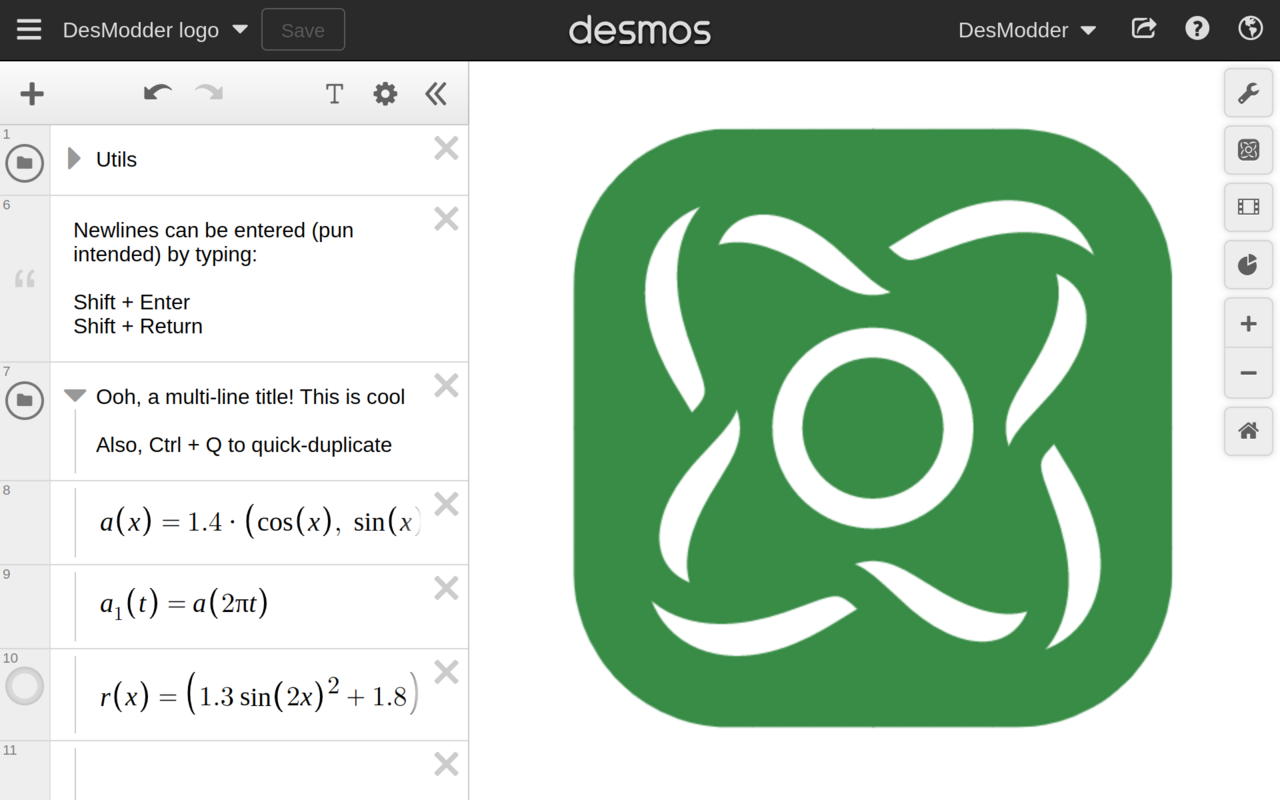
Task: Delete the Newlines note
Action: click(446, 219)
